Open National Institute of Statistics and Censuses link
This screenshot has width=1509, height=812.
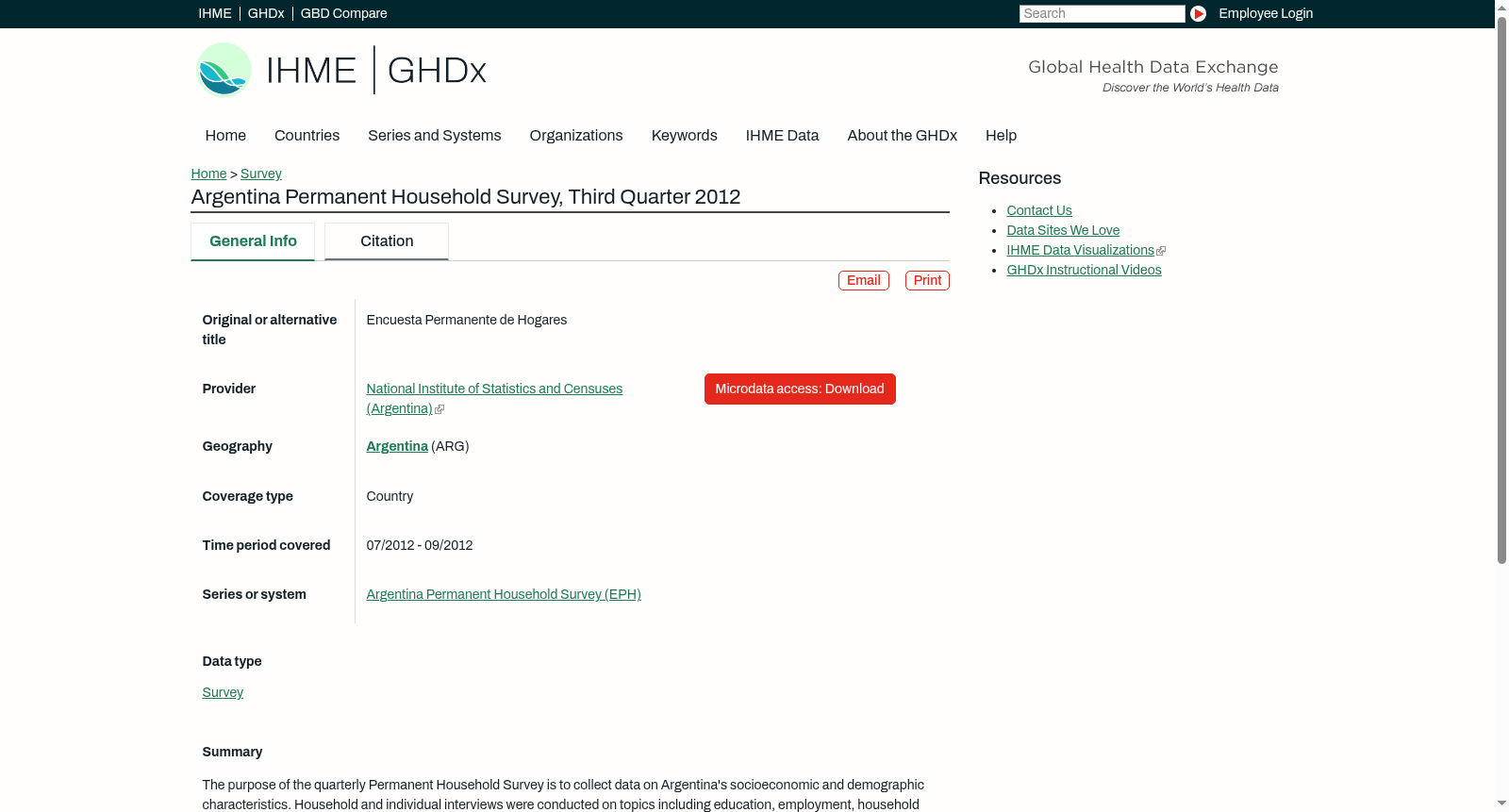point(494,399)
